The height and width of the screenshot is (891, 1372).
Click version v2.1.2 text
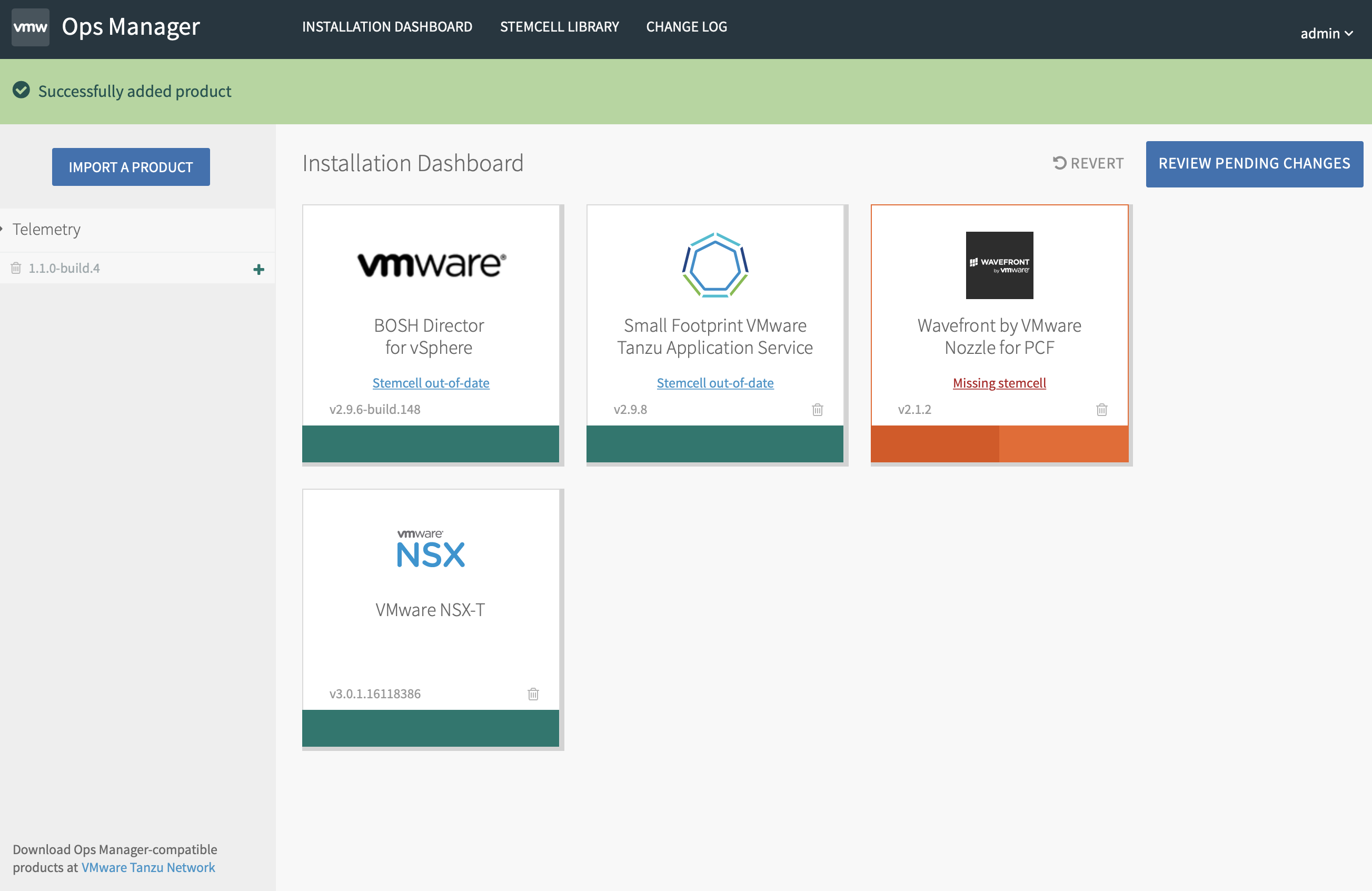(x=914, y=410)
